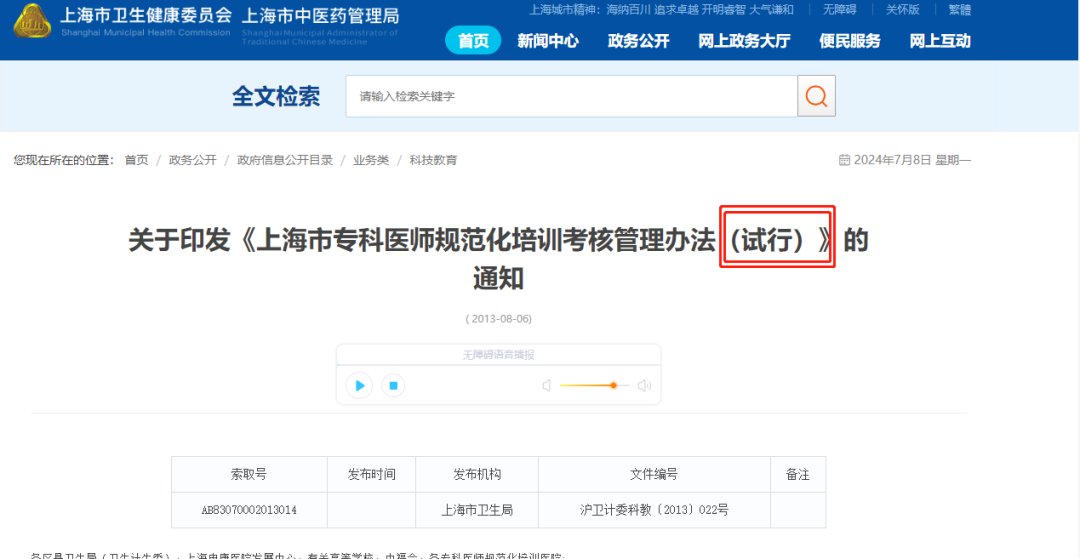Switch to 关怀版 care mode
The width and height of the screenshot is (1080, 559).
pyautogui.click(x=902, y=10)
